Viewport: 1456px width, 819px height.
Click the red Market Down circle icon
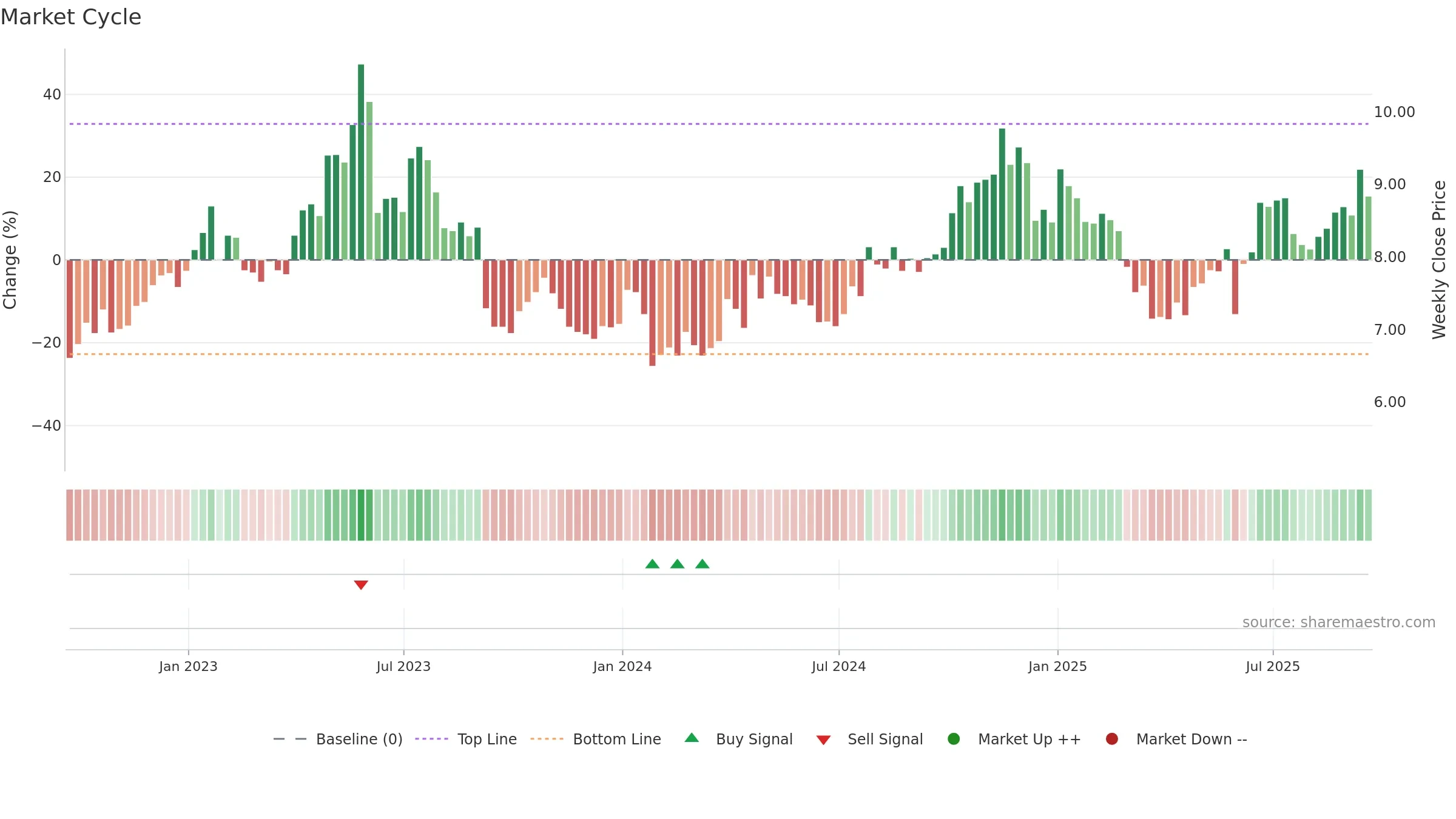click(1112, 739)
